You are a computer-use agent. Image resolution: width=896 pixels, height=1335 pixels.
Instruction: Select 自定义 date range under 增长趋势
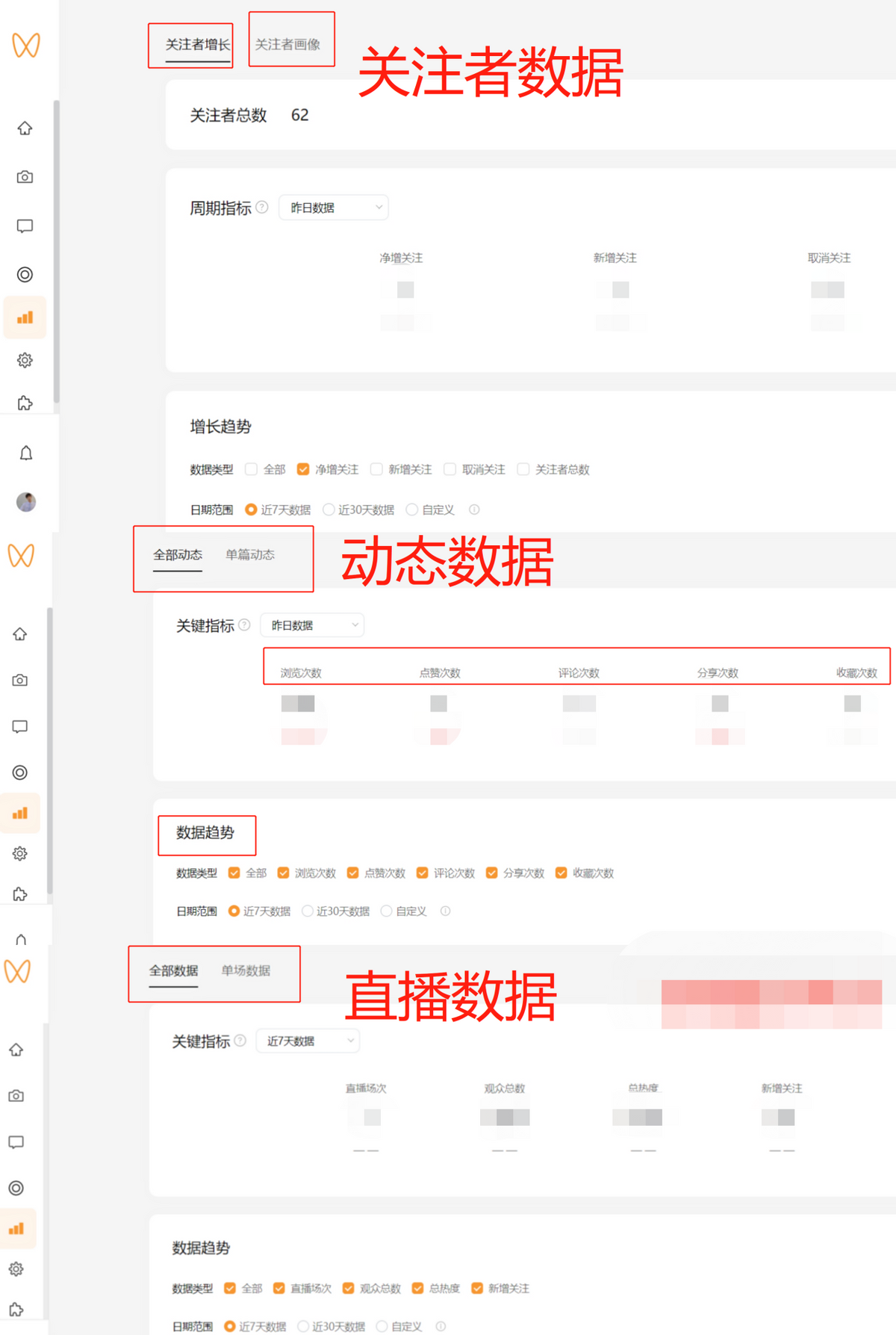411,509
